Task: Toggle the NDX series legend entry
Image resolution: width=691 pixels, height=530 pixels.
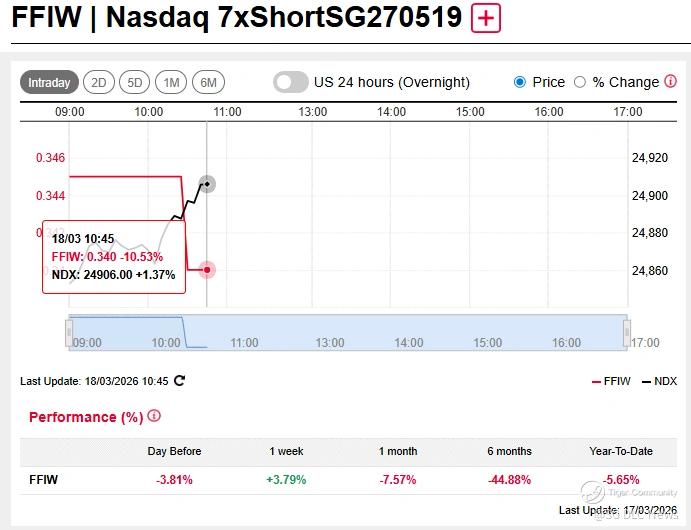Action: pyautogui.click(x=659, y=381)
